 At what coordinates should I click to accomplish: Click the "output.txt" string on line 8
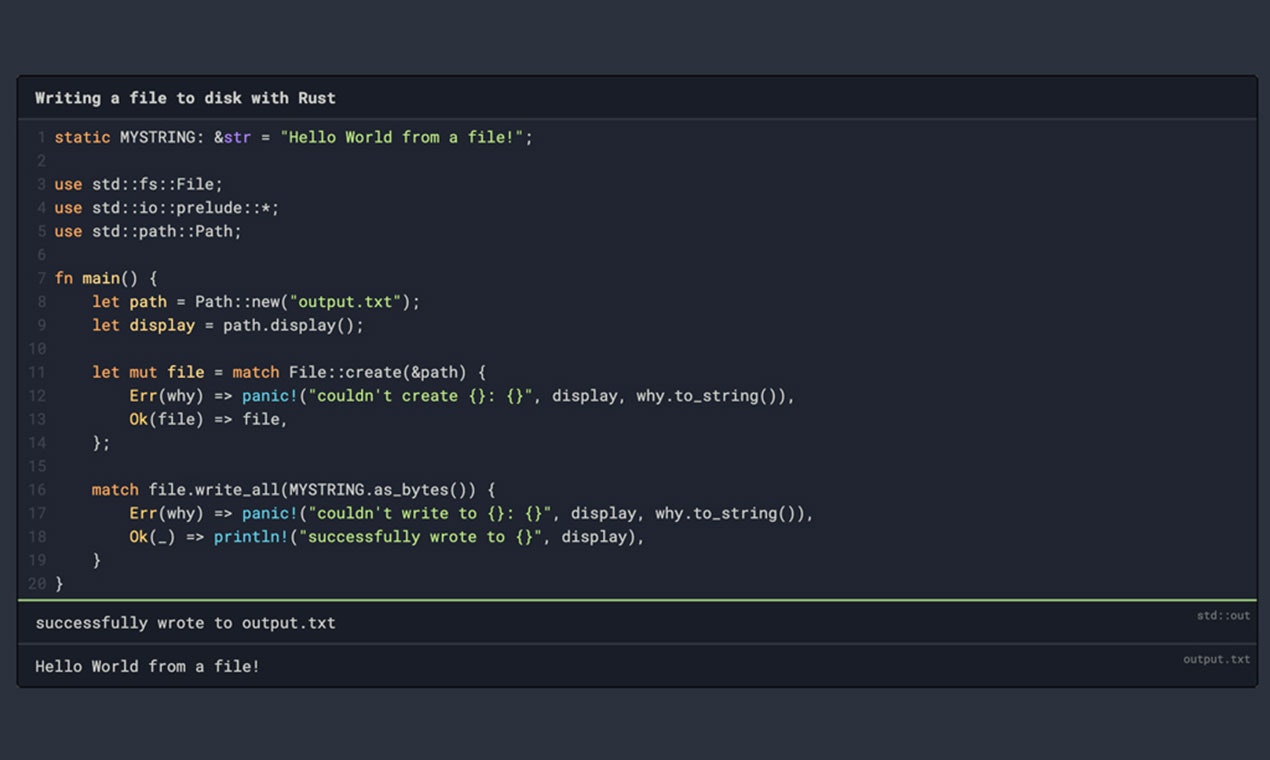(346, 302)
